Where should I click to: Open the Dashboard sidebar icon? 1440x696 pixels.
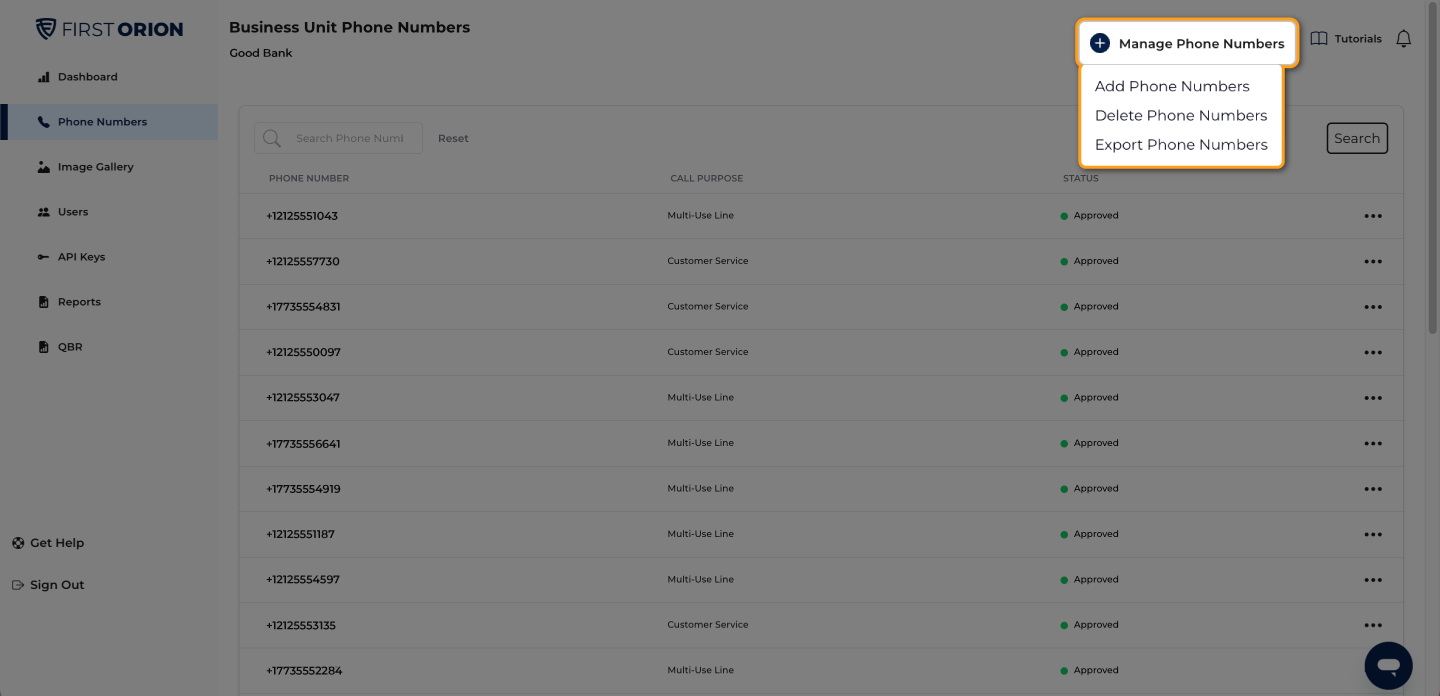click(x=43, y=77)
